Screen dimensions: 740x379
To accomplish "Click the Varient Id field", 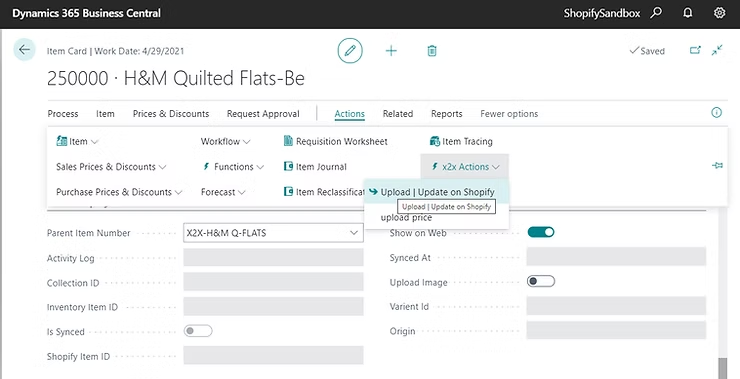I will pos(616,306).
